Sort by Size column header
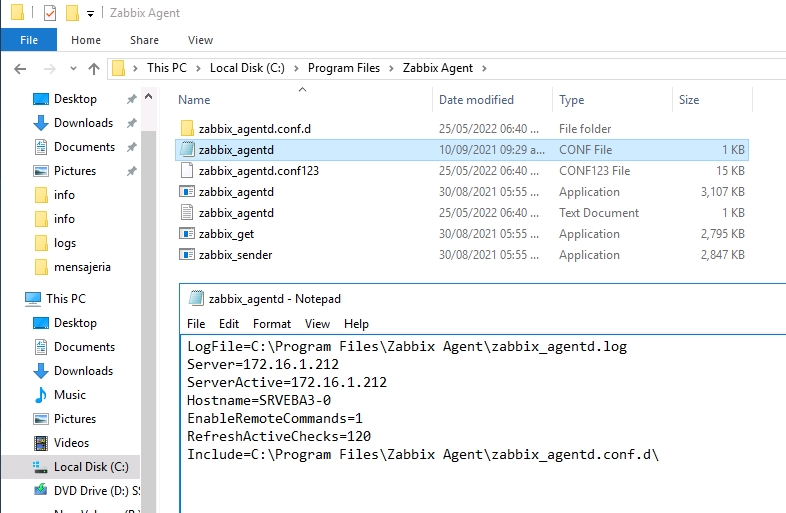Screen dimensions: 786x513 click(689, 100)
